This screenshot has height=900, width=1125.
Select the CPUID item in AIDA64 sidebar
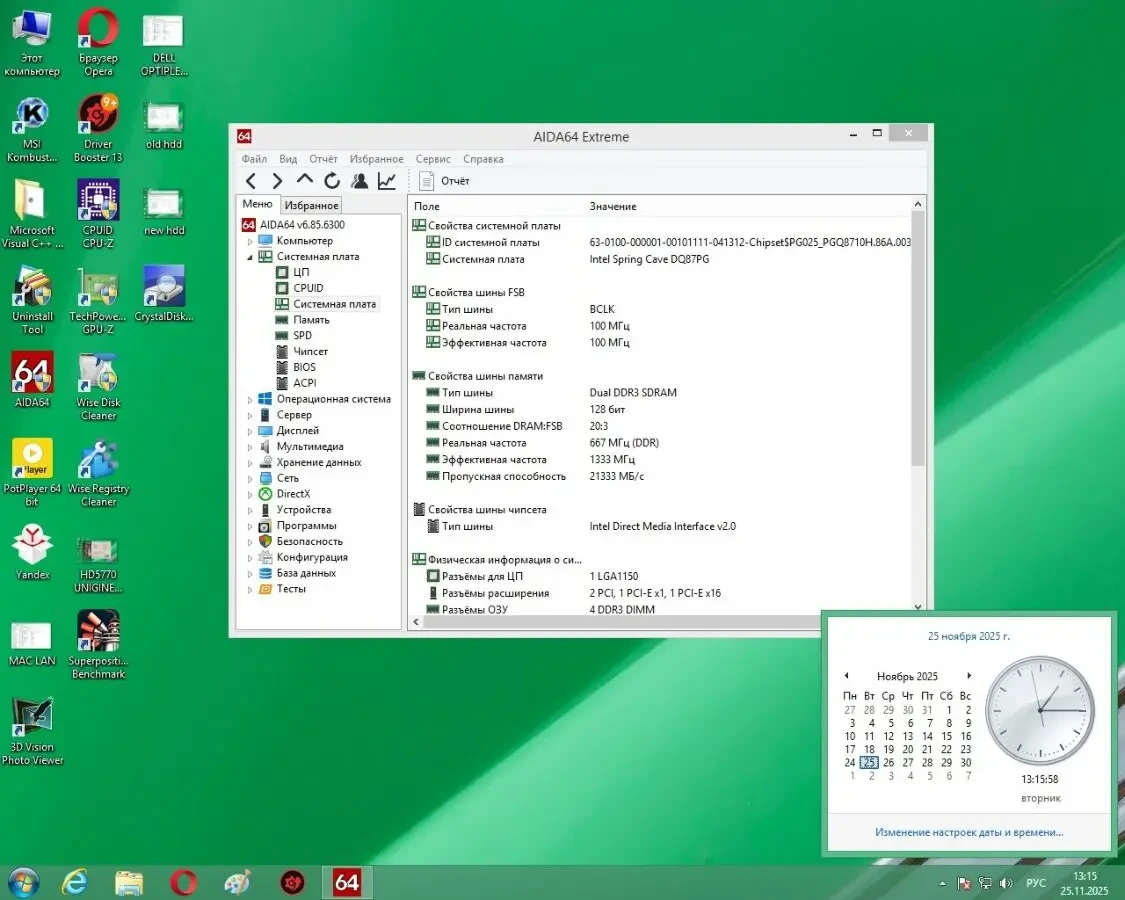click(x=308, y=287)
